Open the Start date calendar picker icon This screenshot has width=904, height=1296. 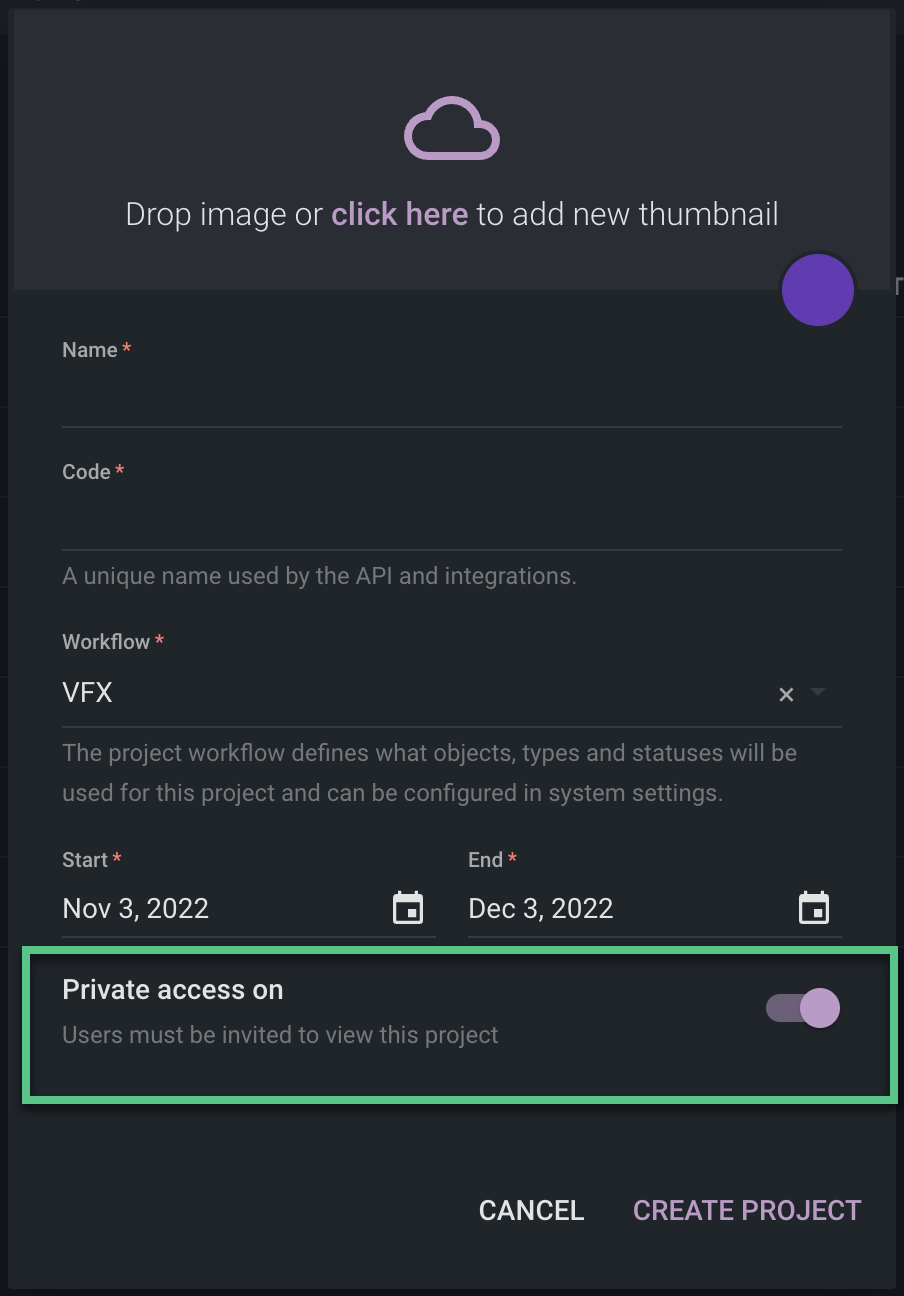408,908
